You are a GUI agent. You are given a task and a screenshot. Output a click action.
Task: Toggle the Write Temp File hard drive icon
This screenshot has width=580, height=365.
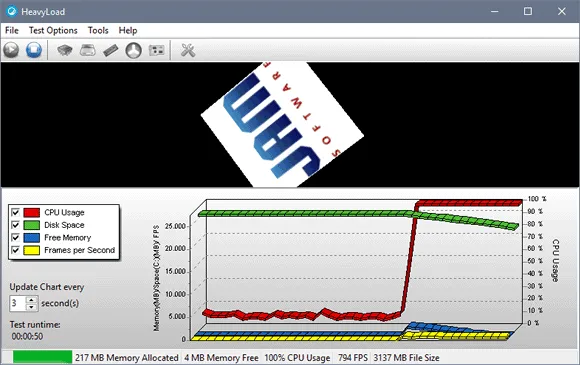click(88, 50)
